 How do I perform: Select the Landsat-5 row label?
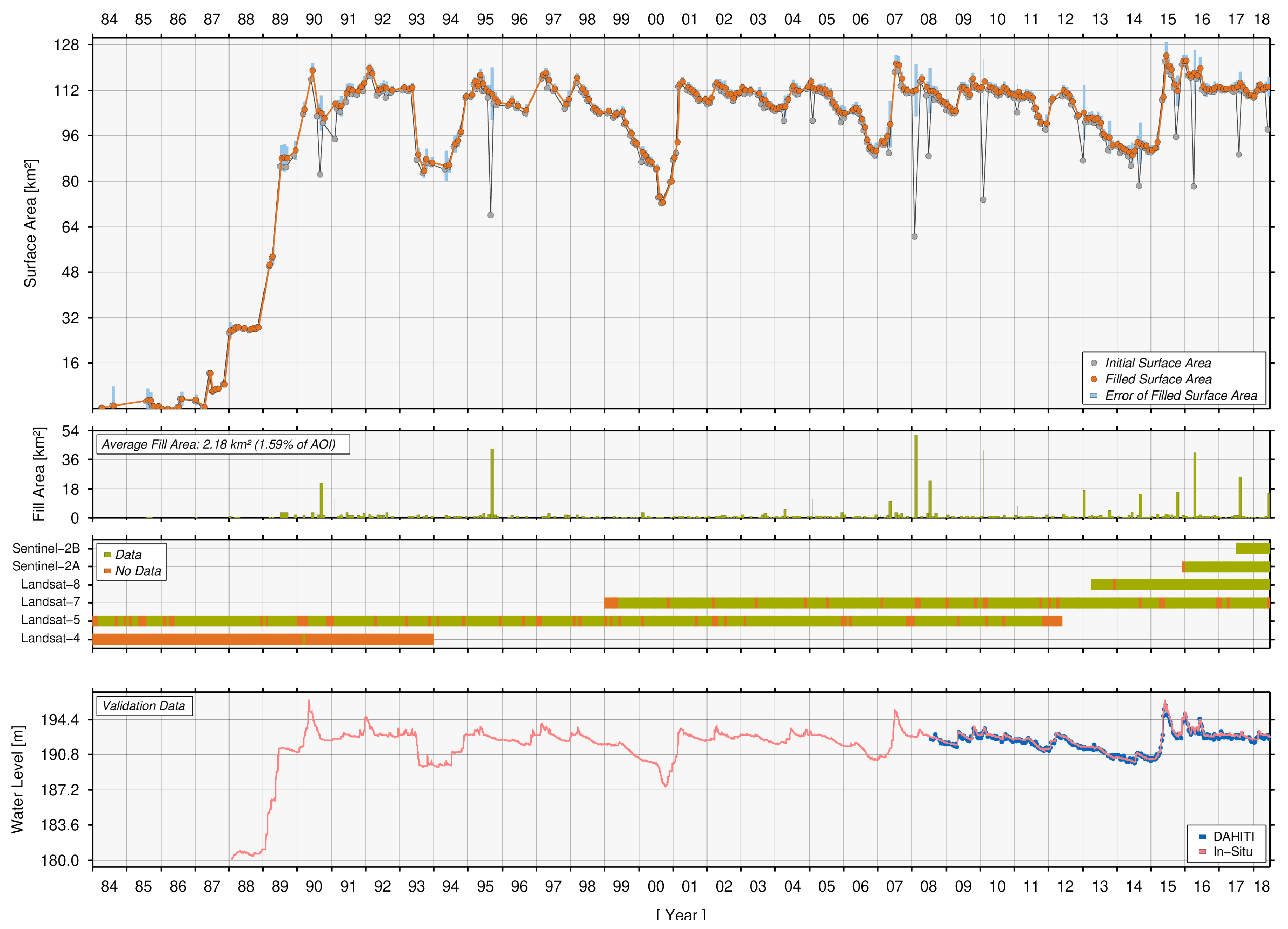coord(50,620)
